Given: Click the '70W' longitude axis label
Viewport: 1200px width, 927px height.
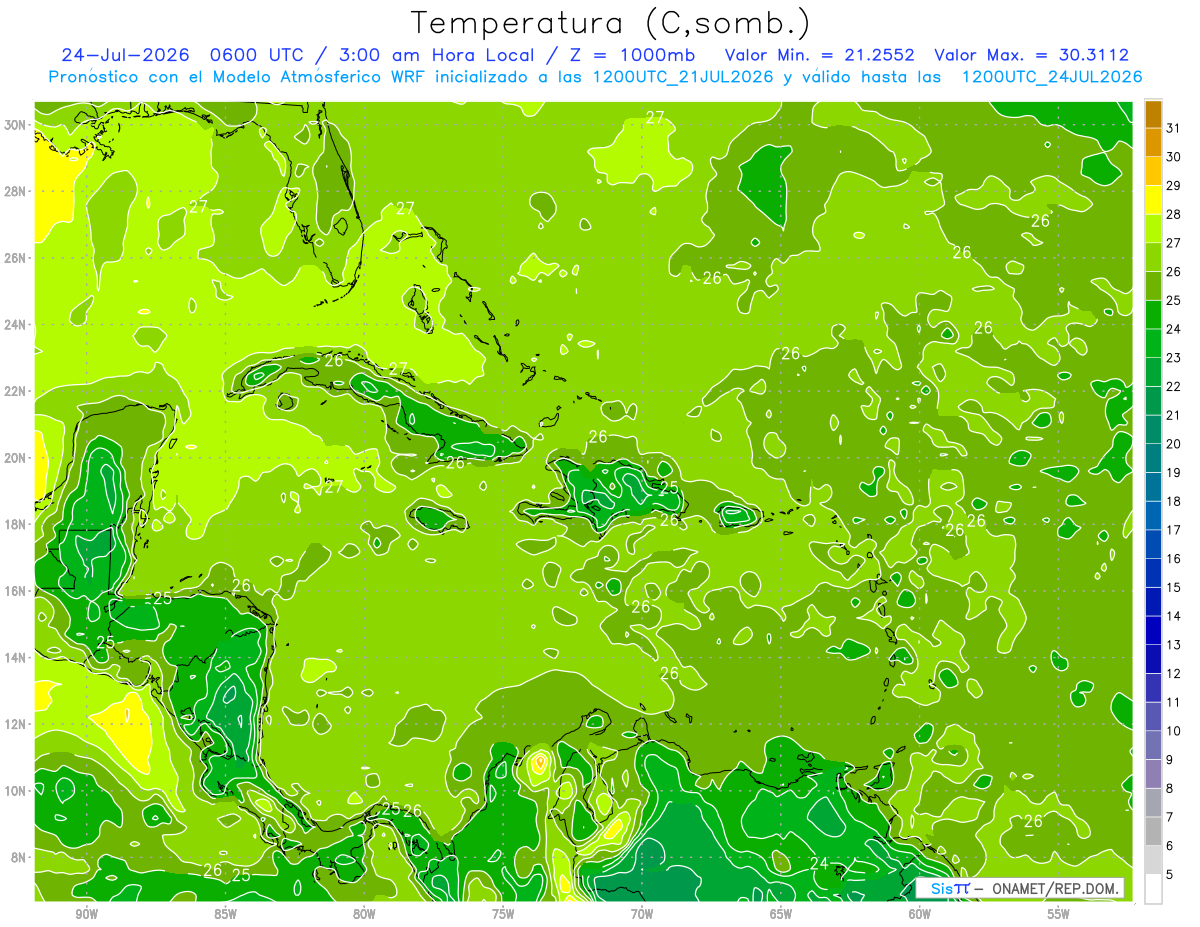Looking at the screenshot, I should 642,914.
